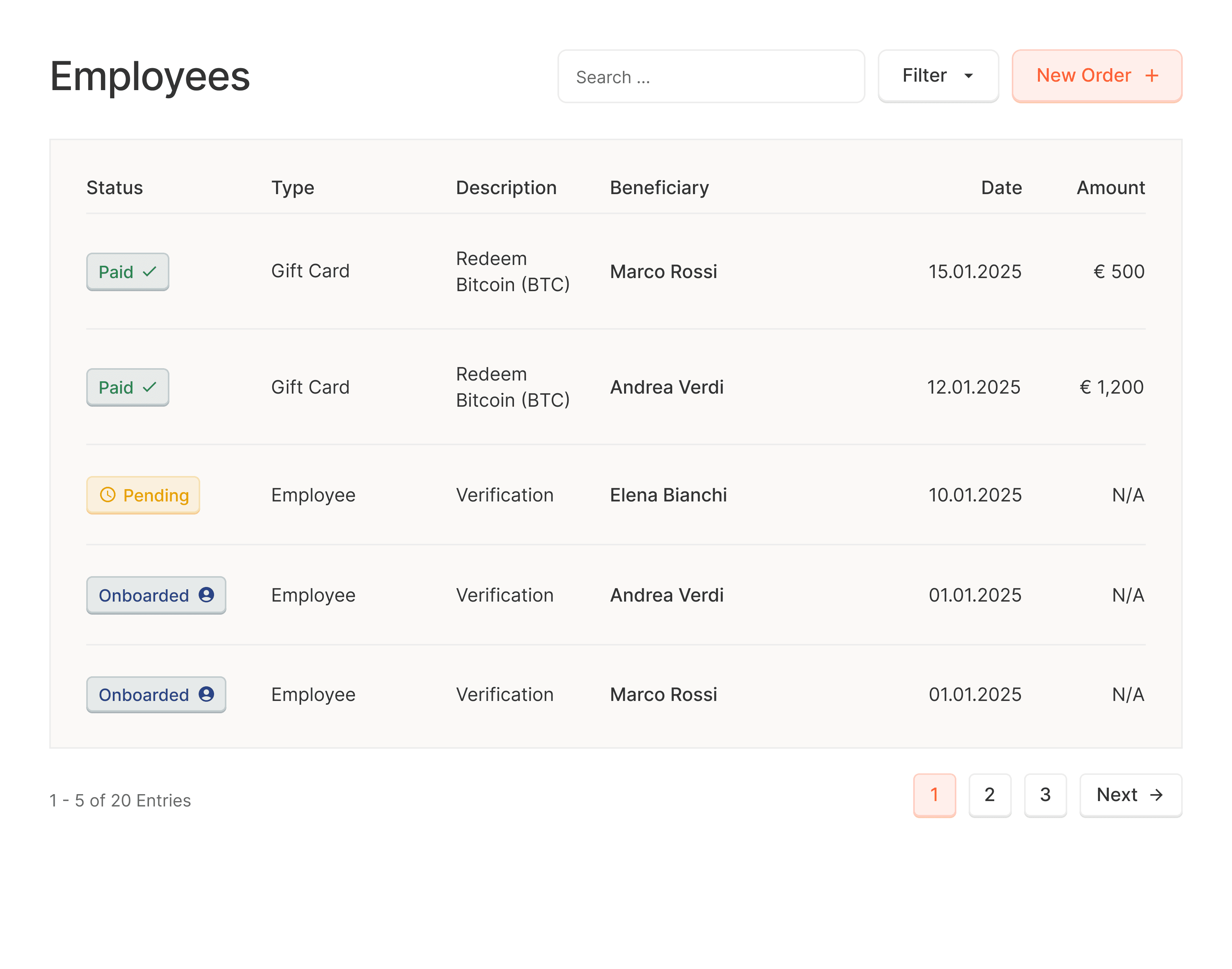Click Onboarded badge for Andrea Verdi
The width and height of the screenshot is (1232, 969).
[156, 595]
